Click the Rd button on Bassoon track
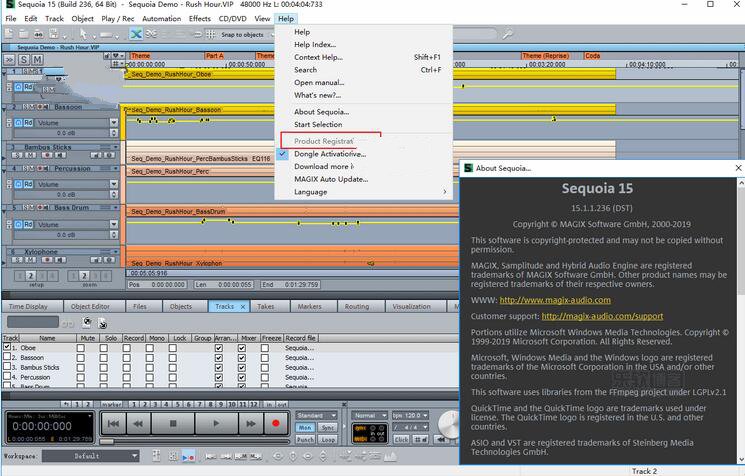The image size is (745, 476). point(29,123)
